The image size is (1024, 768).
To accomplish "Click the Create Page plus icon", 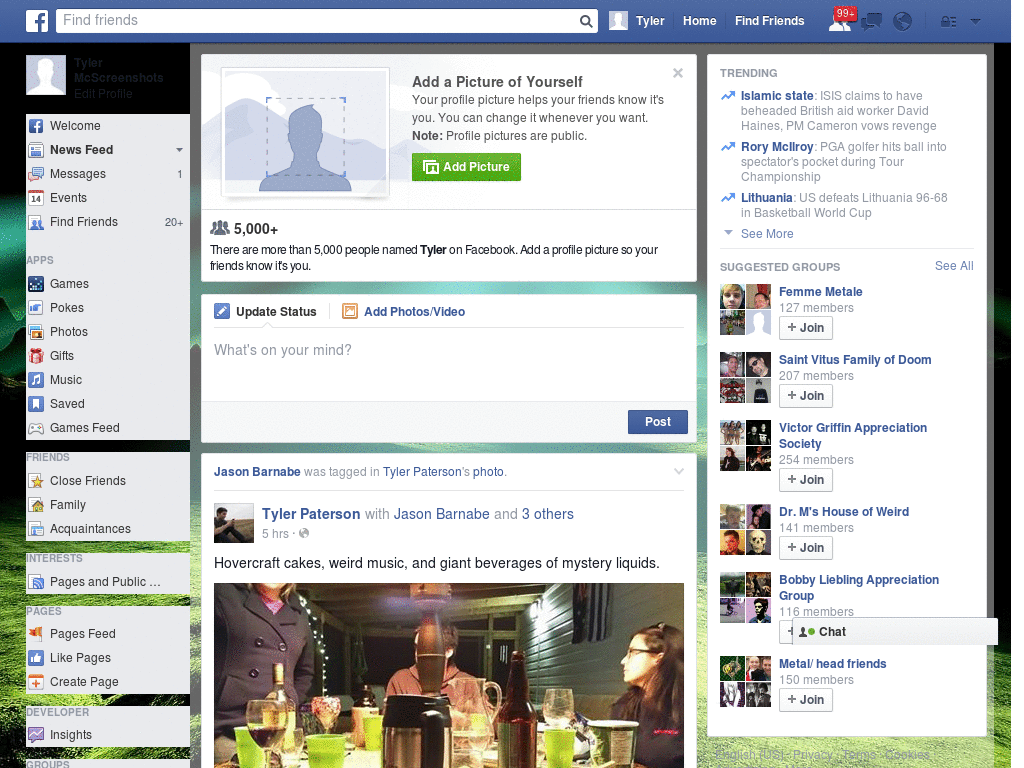I will coord(36,682).
